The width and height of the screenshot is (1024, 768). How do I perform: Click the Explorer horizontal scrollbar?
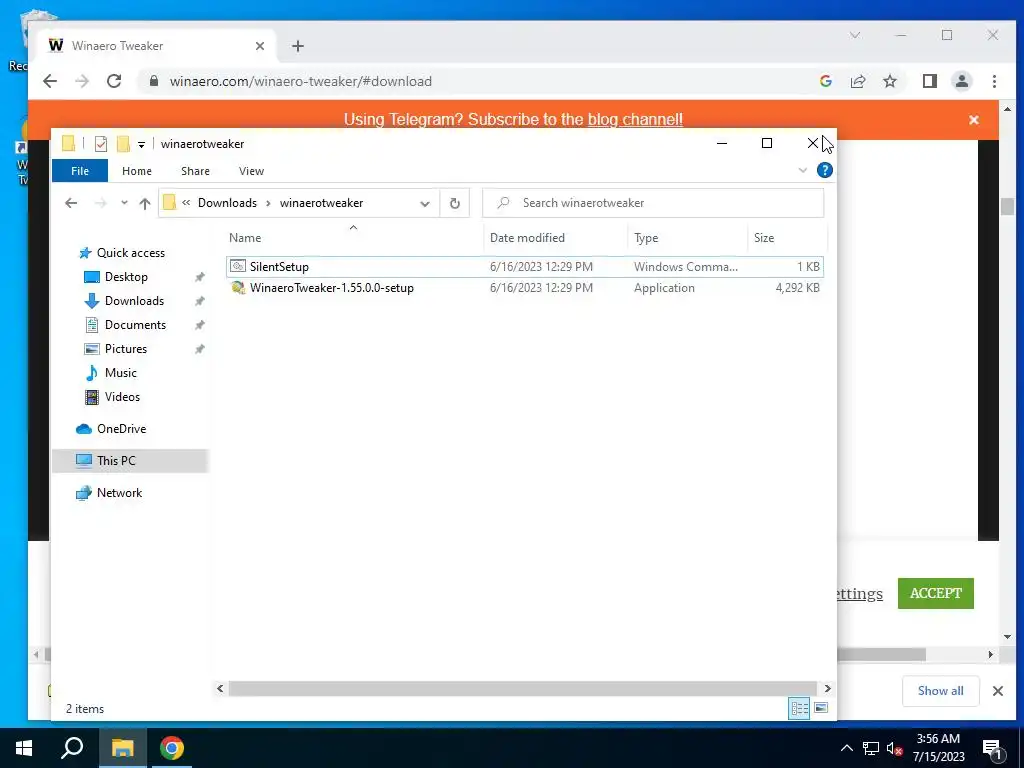click(522, 688)
